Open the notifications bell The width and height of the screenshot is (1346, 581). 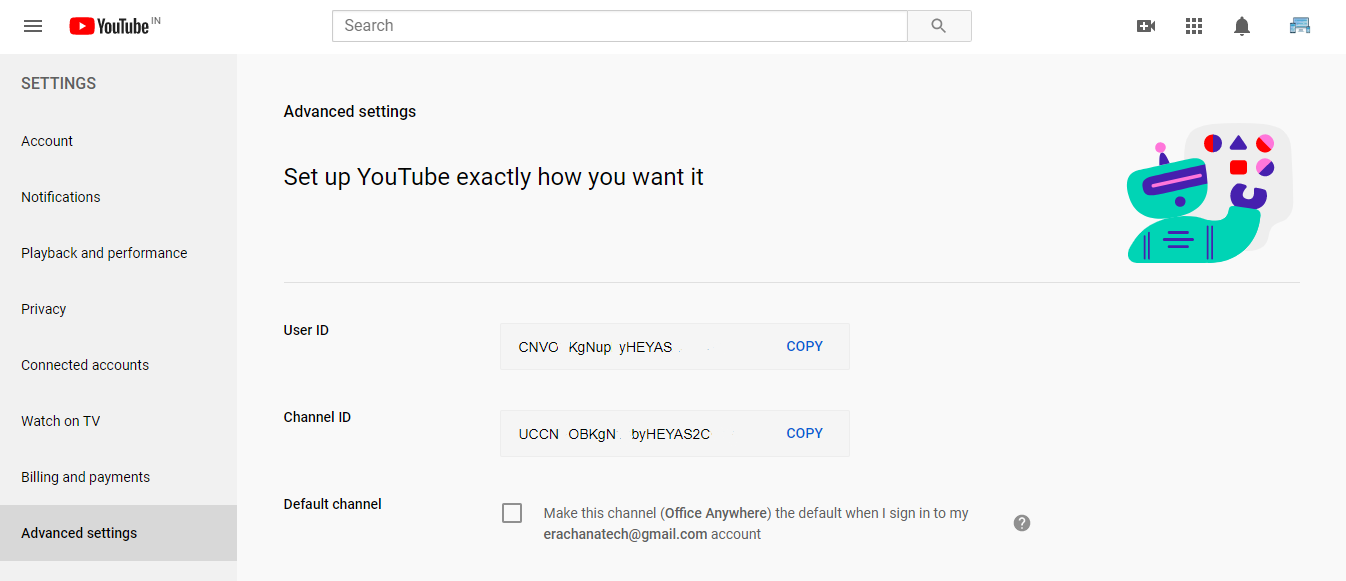coord(1242,26)
